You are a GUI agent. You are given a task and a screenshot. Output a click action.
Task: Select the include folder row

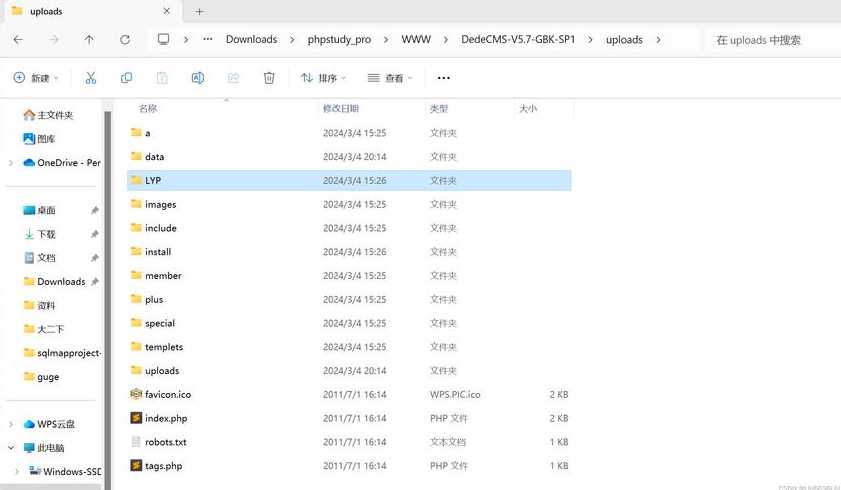pyautogui.click(x=349, y=228)
